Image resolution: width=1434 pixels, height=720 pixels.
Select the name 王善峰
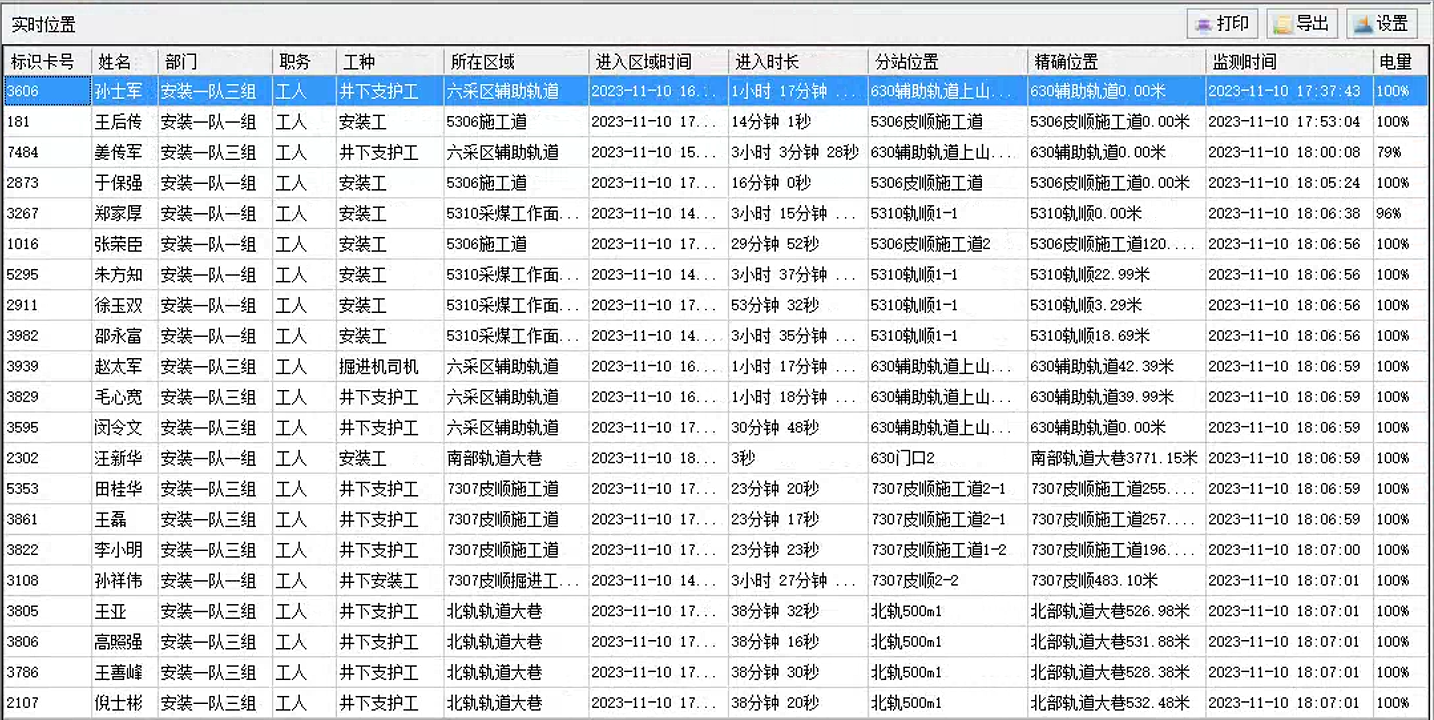[118, 673]
